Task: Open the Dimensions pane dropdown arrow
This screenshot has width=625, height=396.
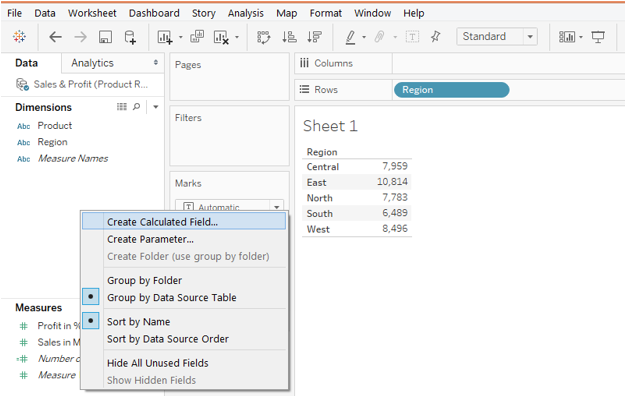Action: coord(156,107)
